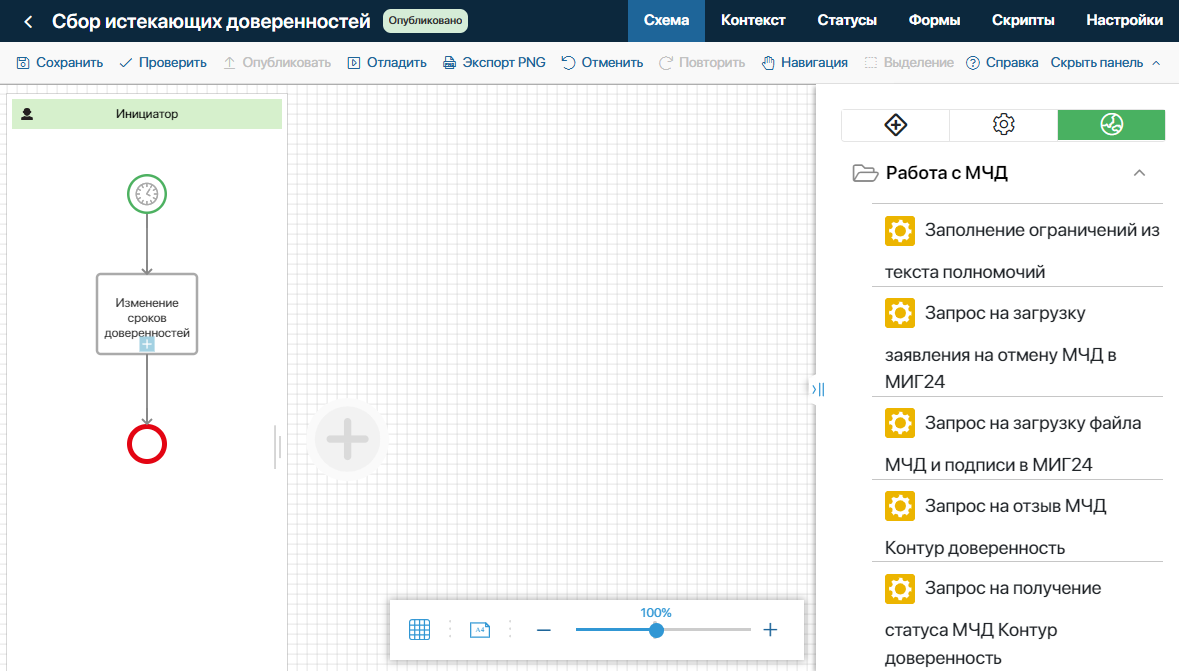Viewport: 1179px width, 671px height.
Task: Enable Навигация hand mode
Action: pos(804,63)
